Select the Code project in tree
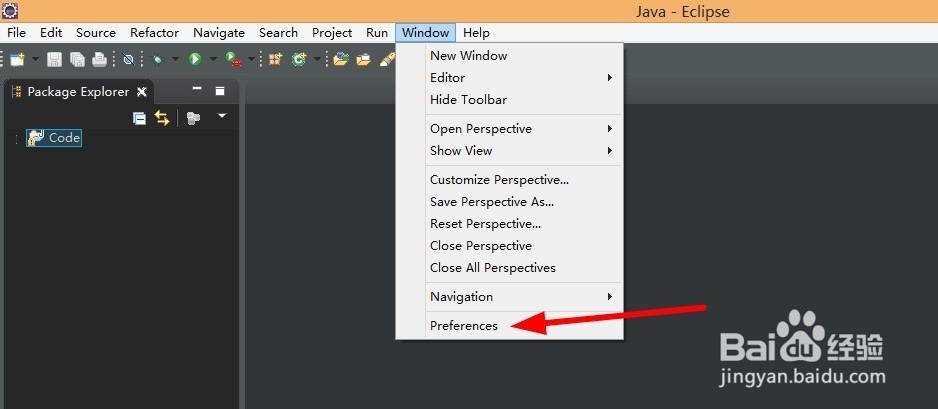The height and width of the screenshot is (409, 938). [54, 138]
